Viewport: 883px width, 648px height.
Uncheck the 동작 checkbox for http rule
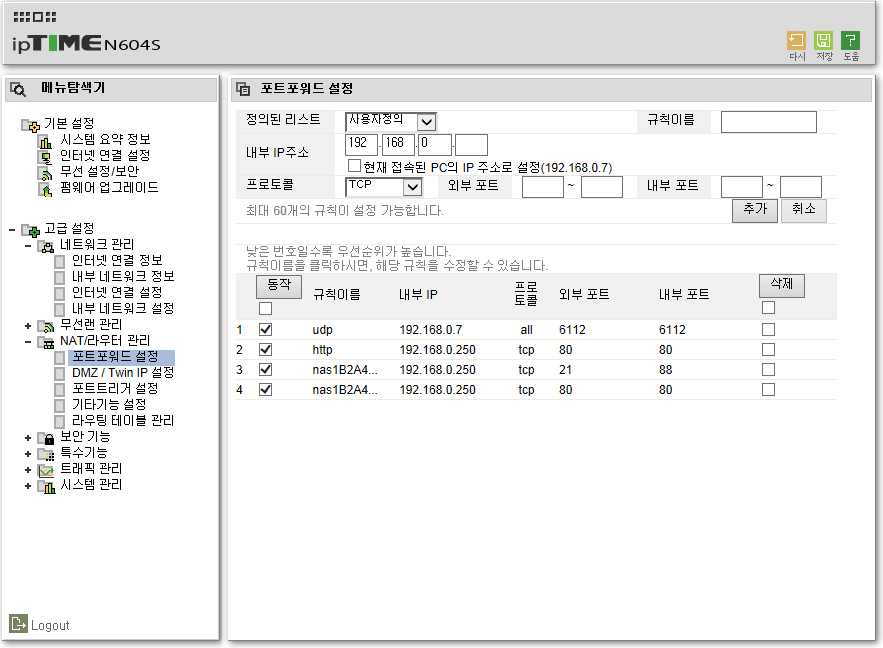tap(265, 350)
